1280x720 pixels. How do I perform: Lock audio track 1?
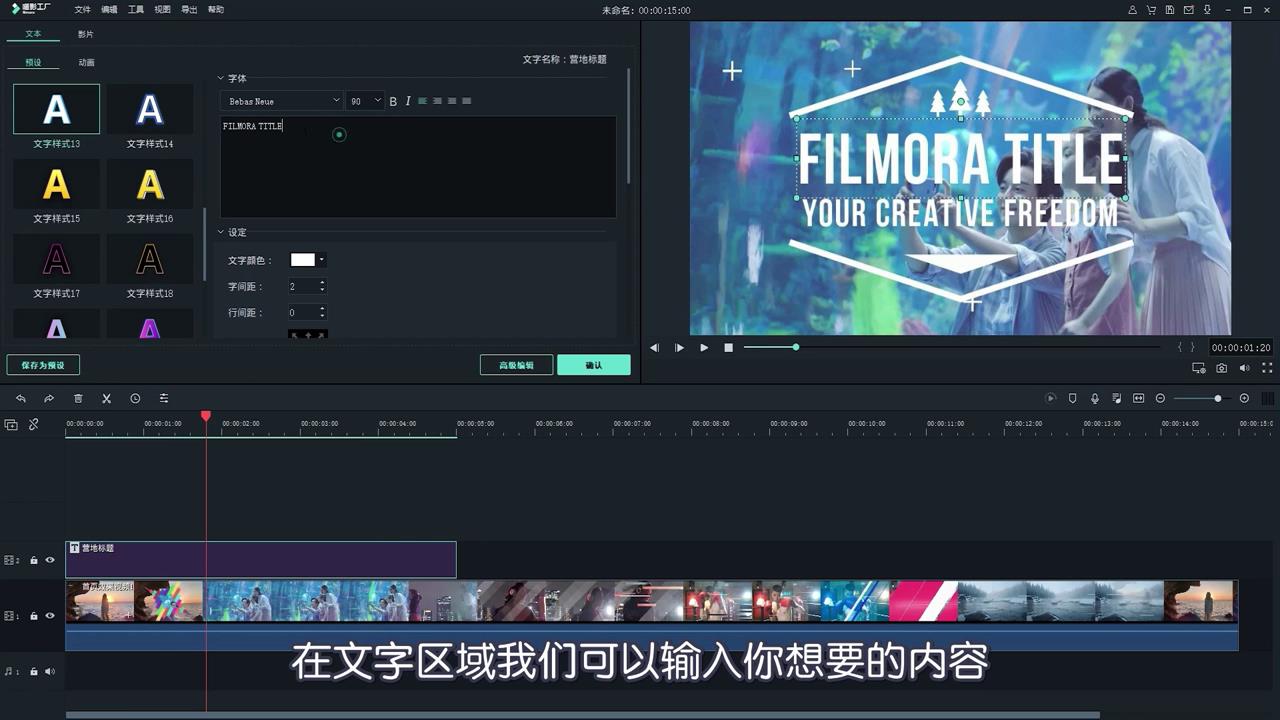point(34,672)
